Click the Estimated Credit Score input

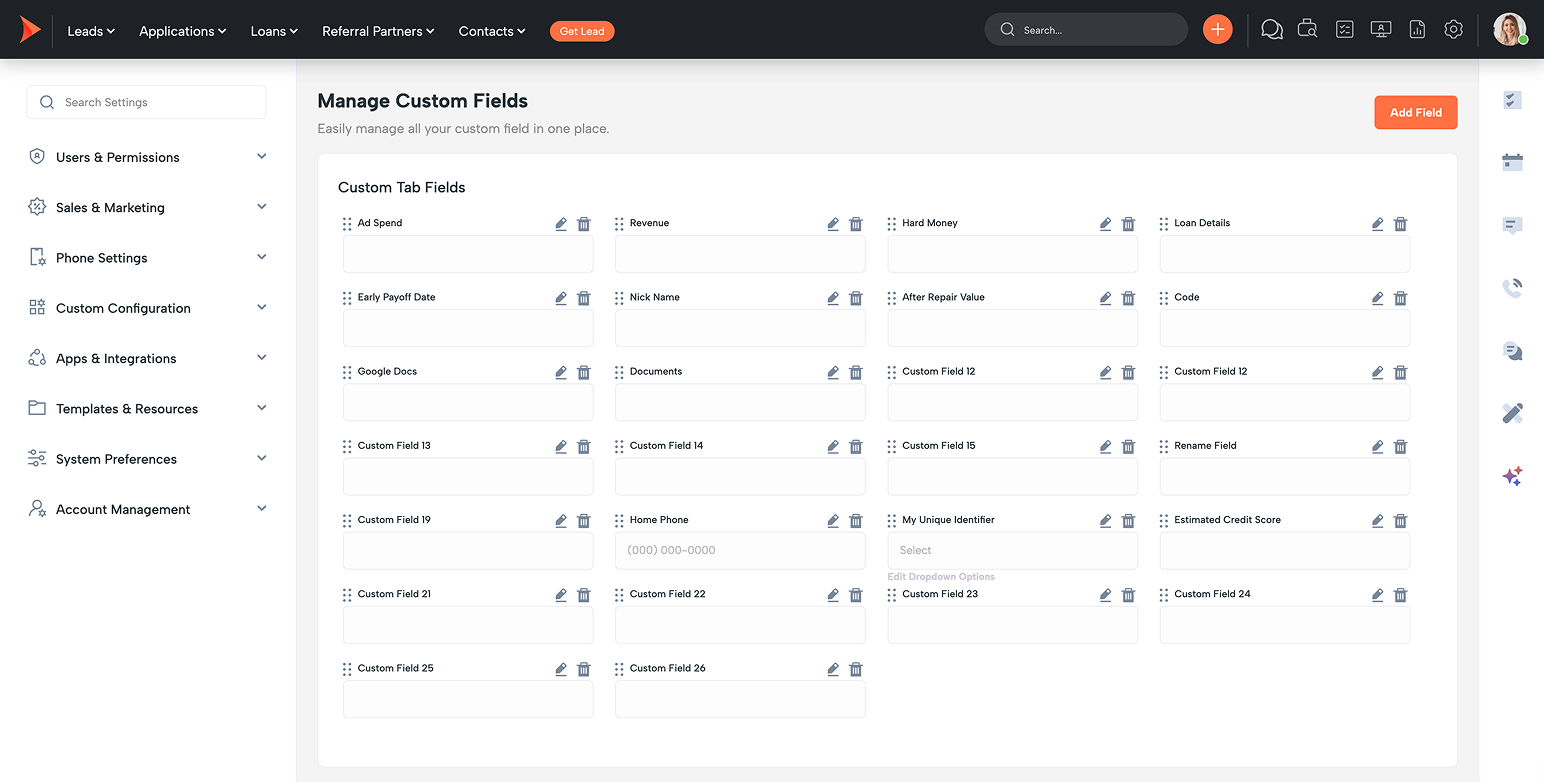(x=1285, y=551)
